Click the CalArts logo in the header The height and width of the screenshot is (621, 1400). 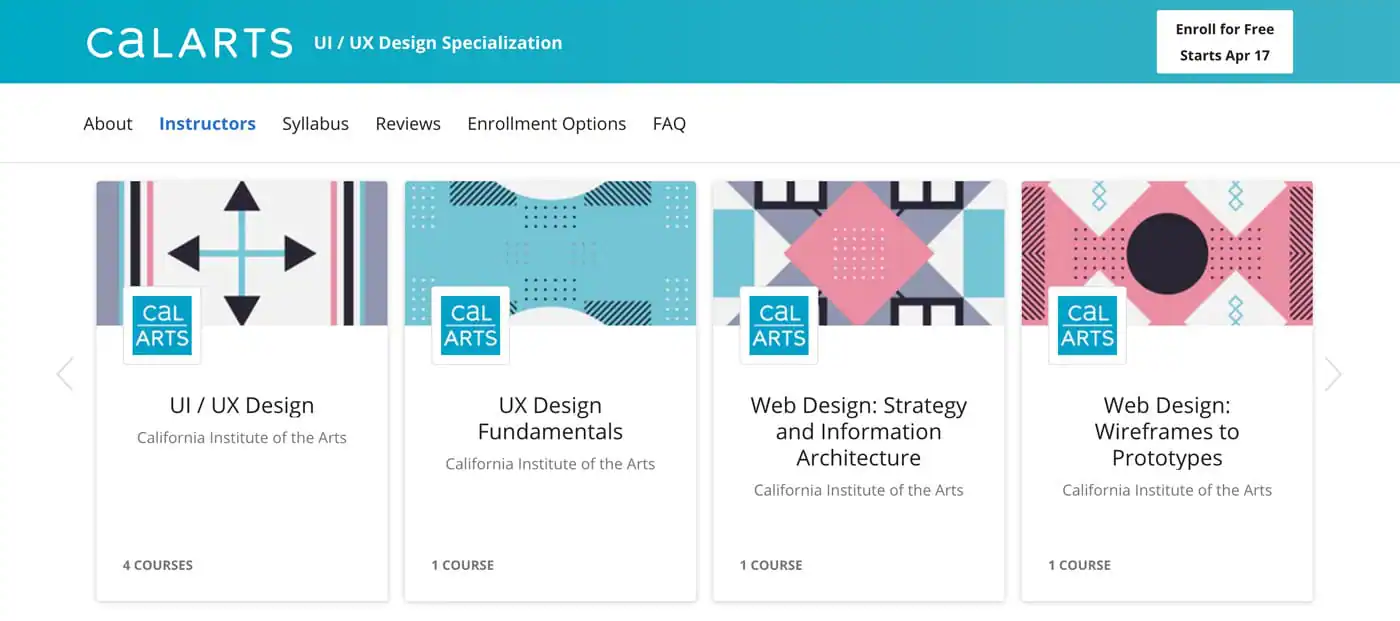coord(188,40)
